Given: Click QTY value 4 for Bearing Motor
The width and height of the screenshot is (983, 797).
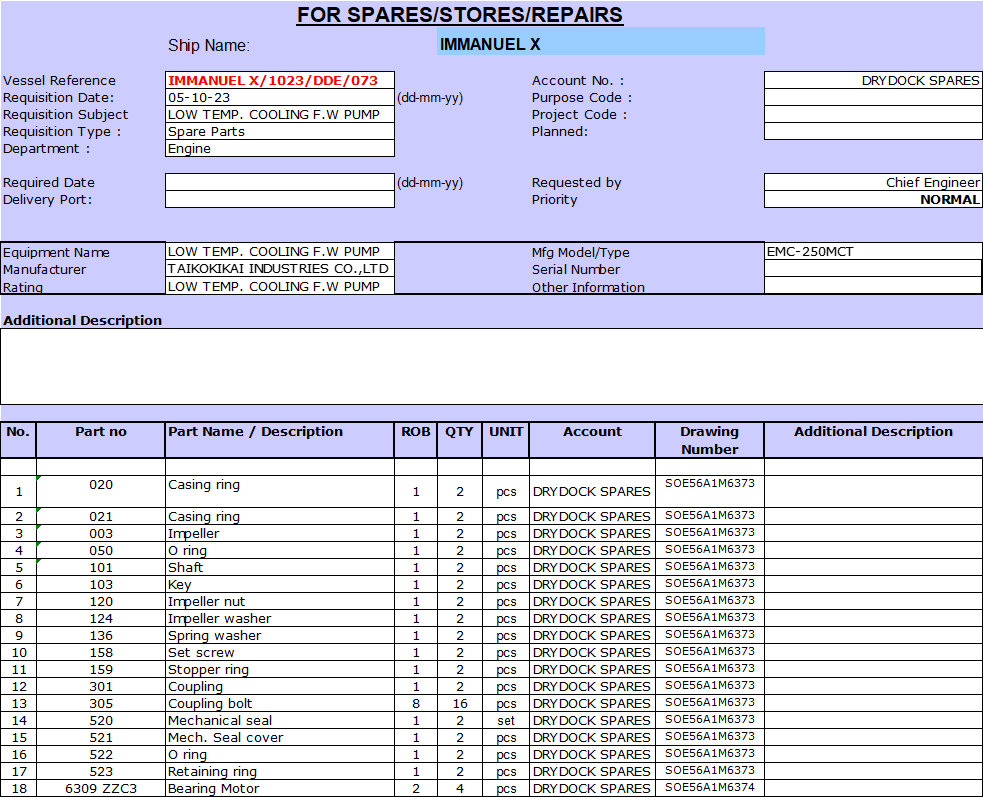Looking at the screenshot, I should pyautogui.click(x=460, y=788).
